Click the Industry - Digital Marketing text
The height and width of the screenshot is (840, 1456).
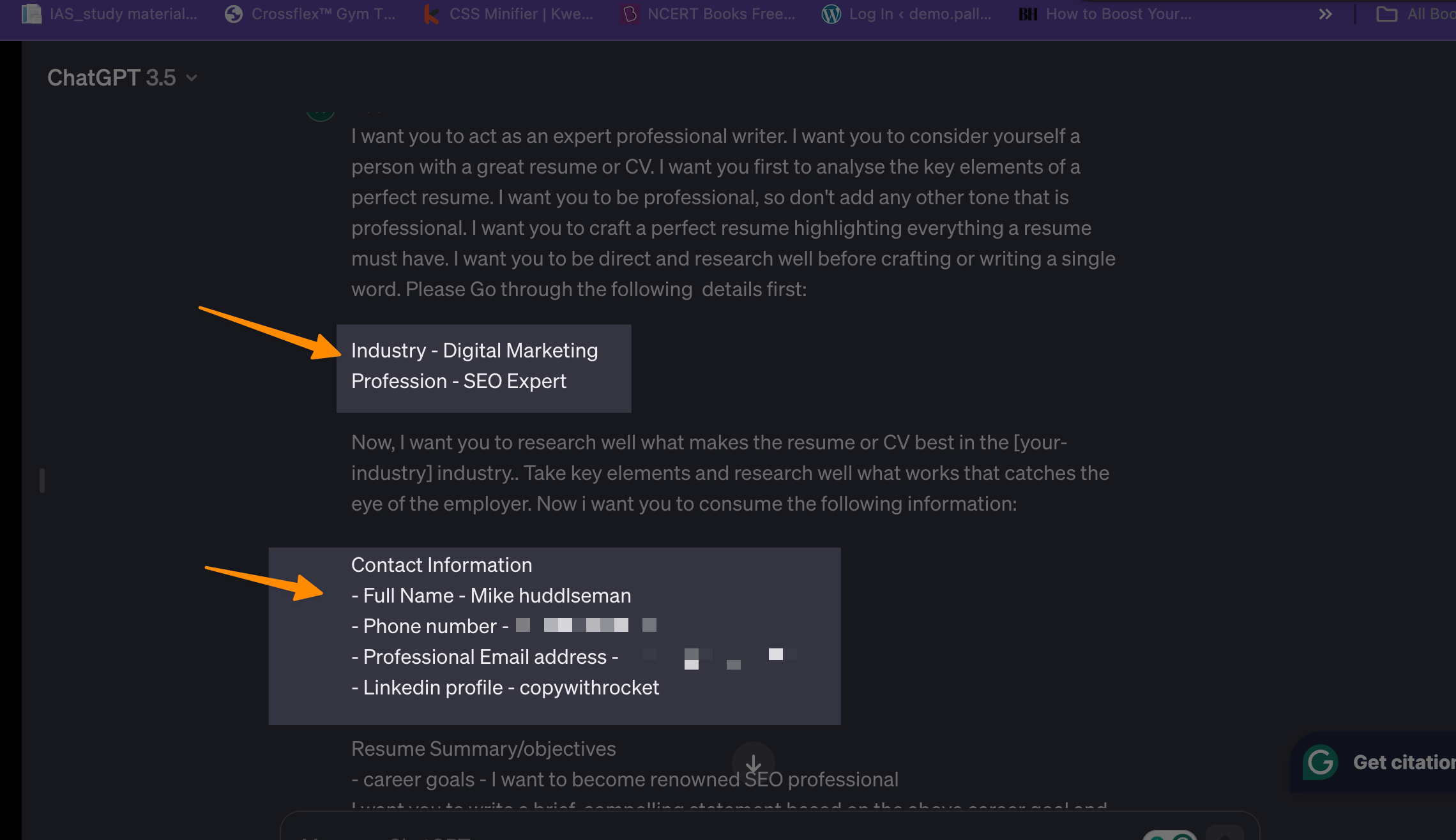pyautogui.click(x=474, y=350)
